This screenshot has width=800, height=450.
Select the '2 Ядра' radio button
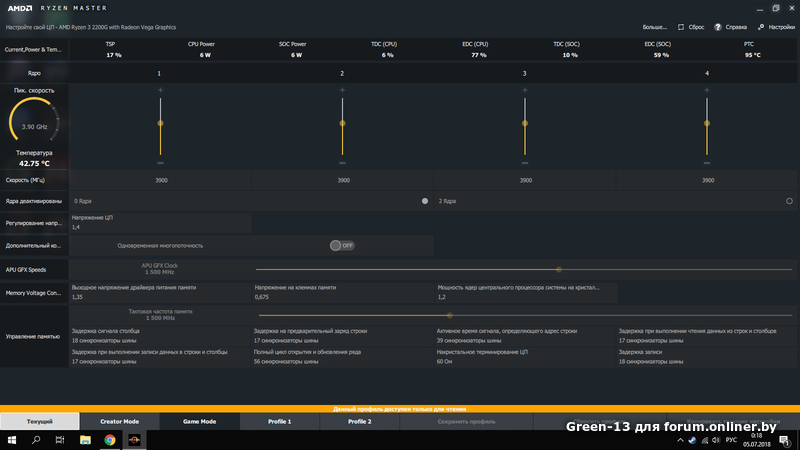790,201
